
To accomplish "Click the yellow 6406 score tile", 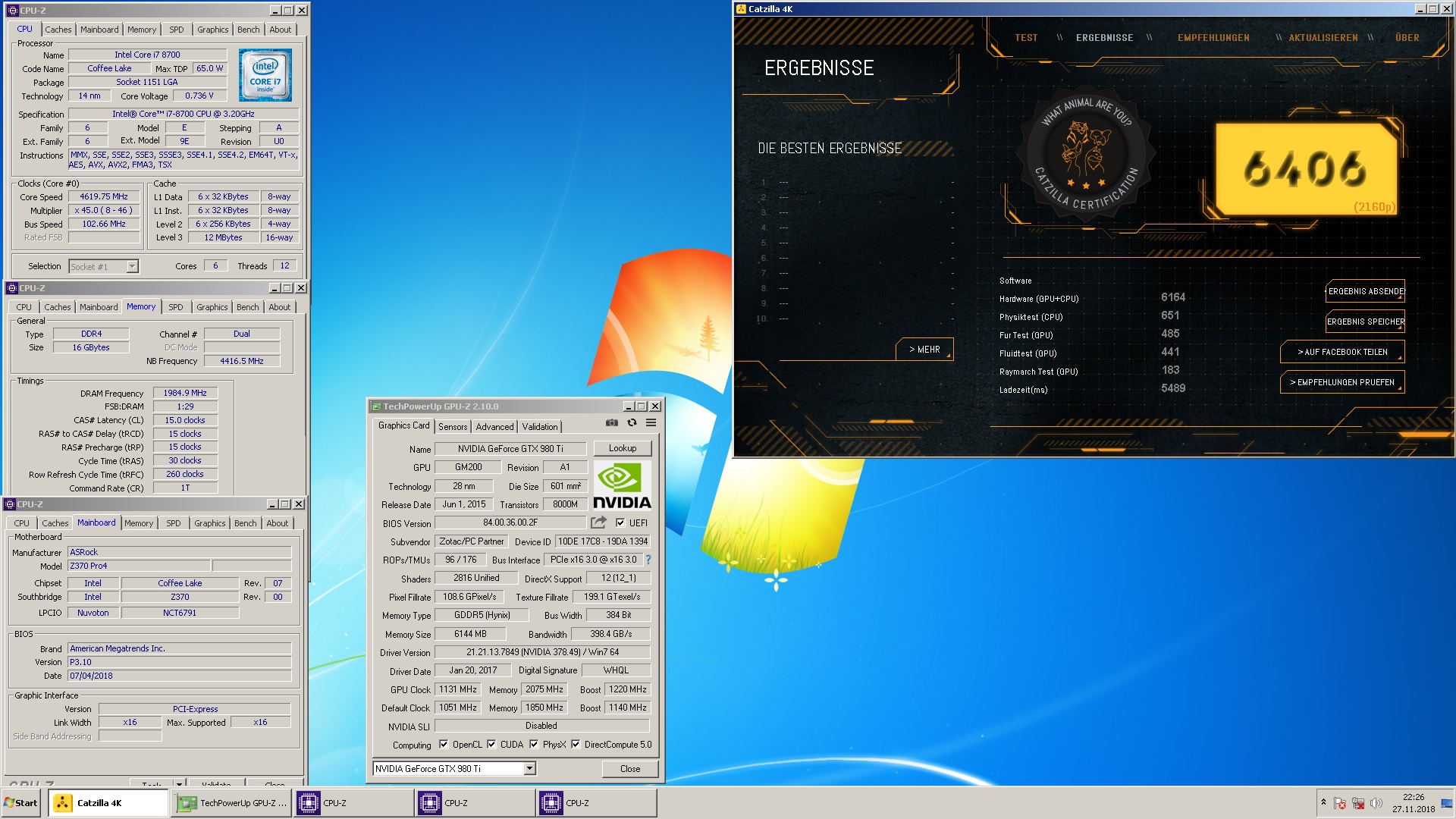I will coord(1307,168).
